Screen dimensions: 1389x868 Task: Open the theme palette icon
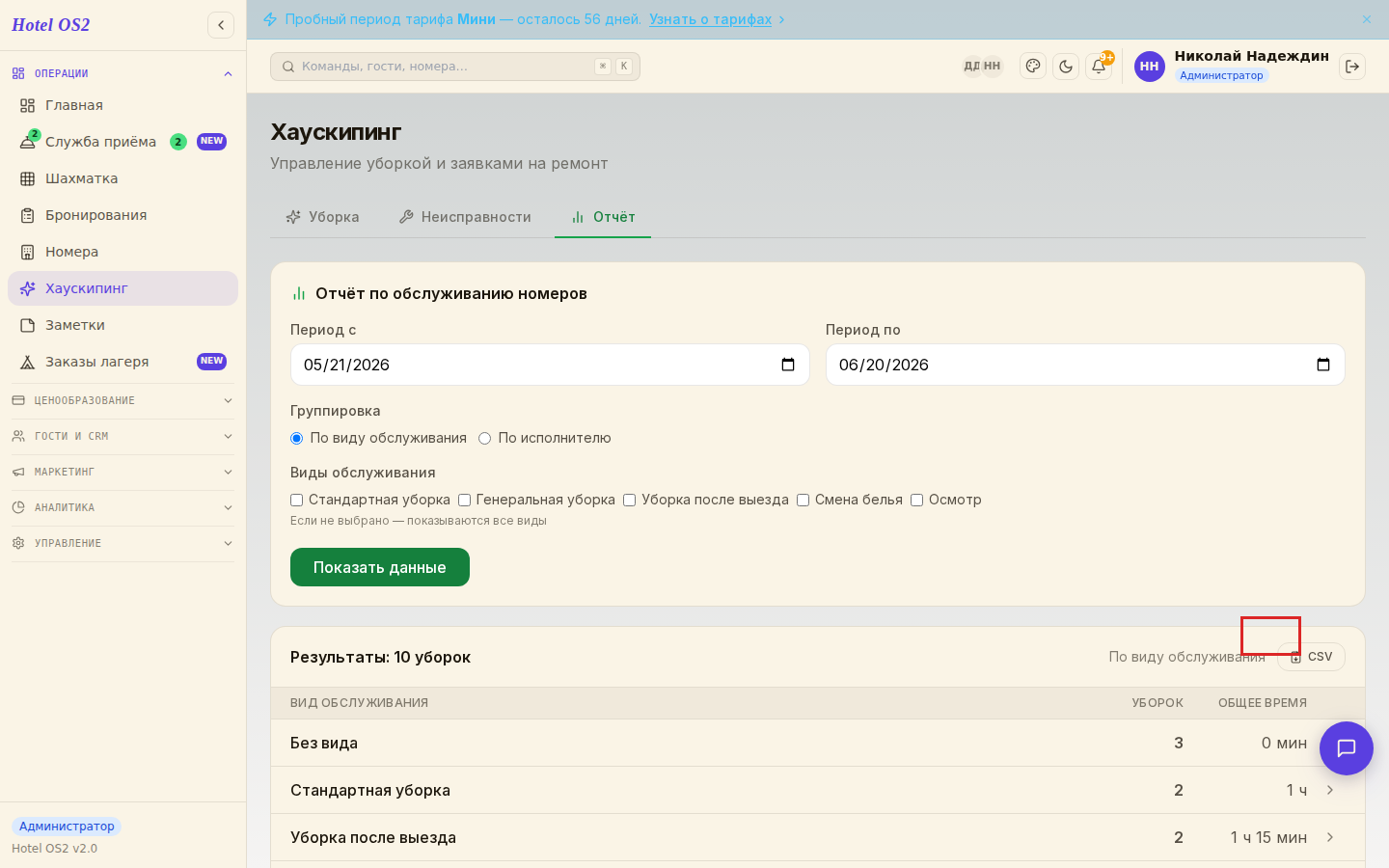(1033, 67)
